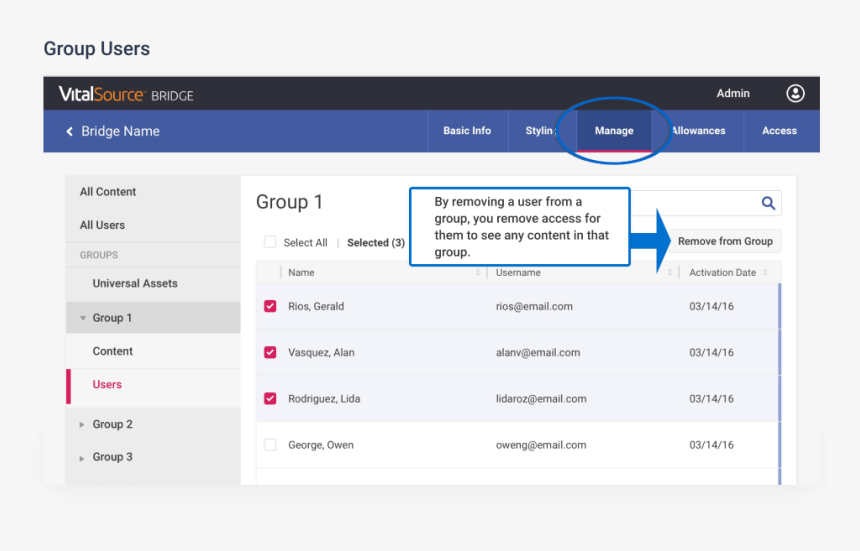Click the user profile icon
This screenshot has width=860, height=551.
(795, 94)
